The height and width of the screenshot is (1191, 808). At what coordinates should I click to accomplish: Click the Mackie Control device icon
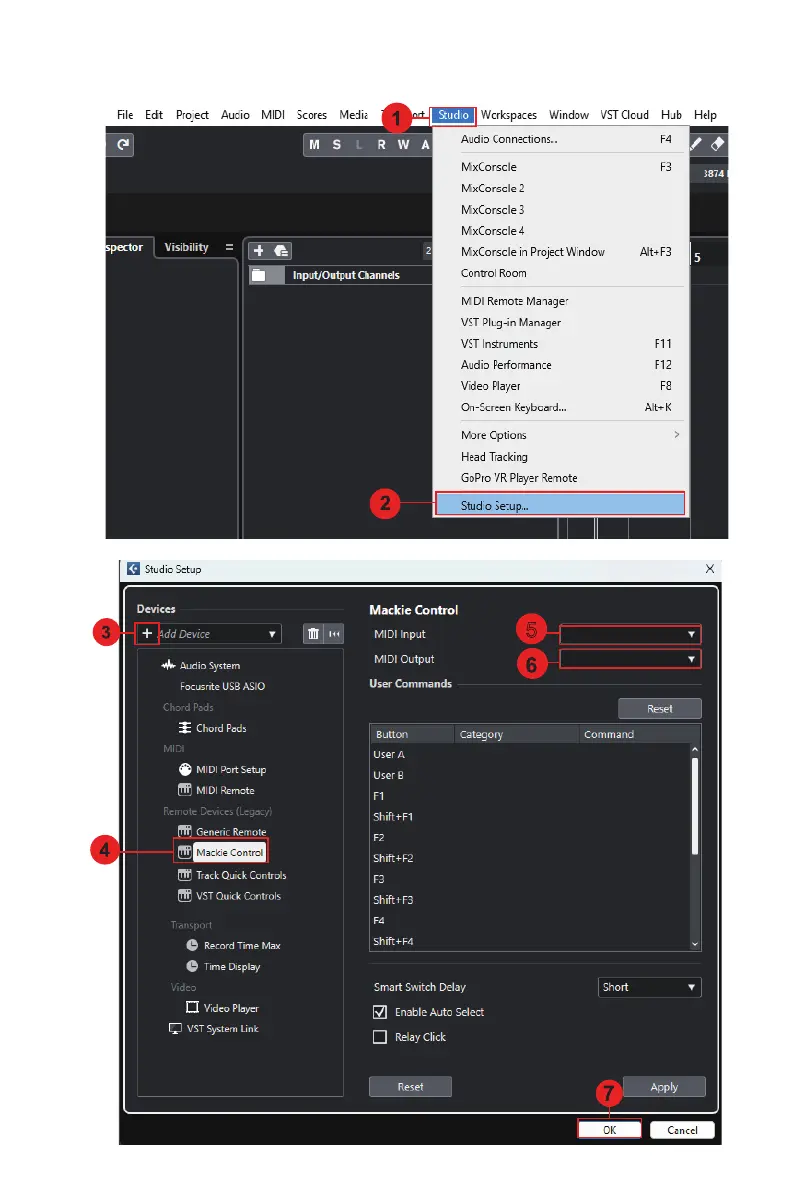pyautogui.click(x=185, y=852)
